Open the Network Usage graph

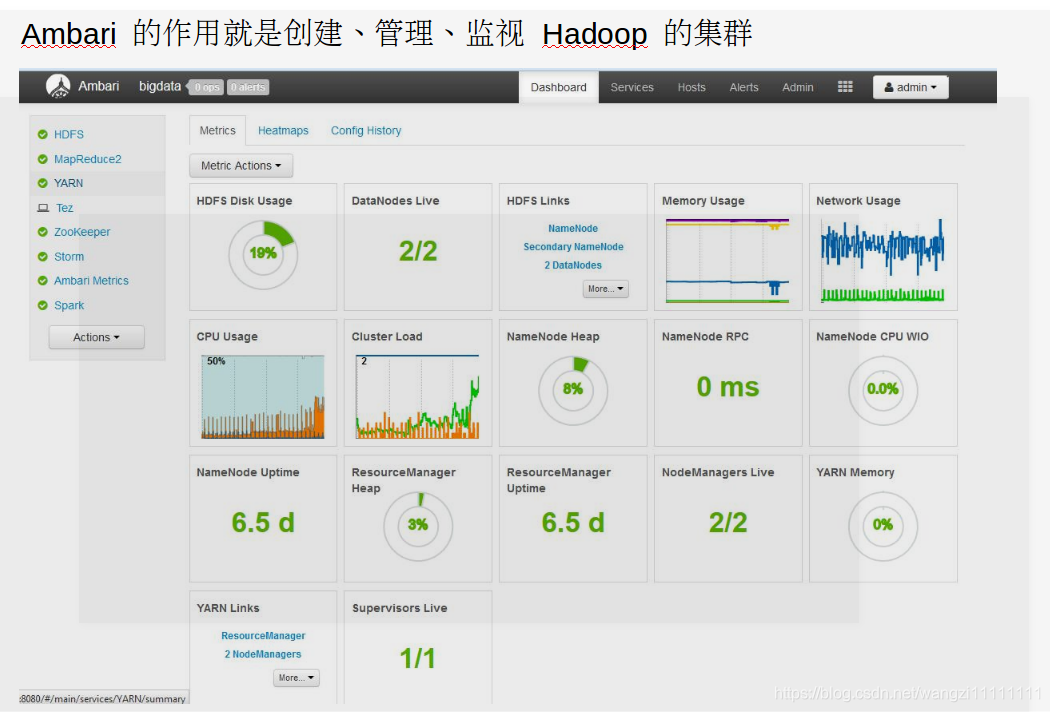(x=883, y=261)
